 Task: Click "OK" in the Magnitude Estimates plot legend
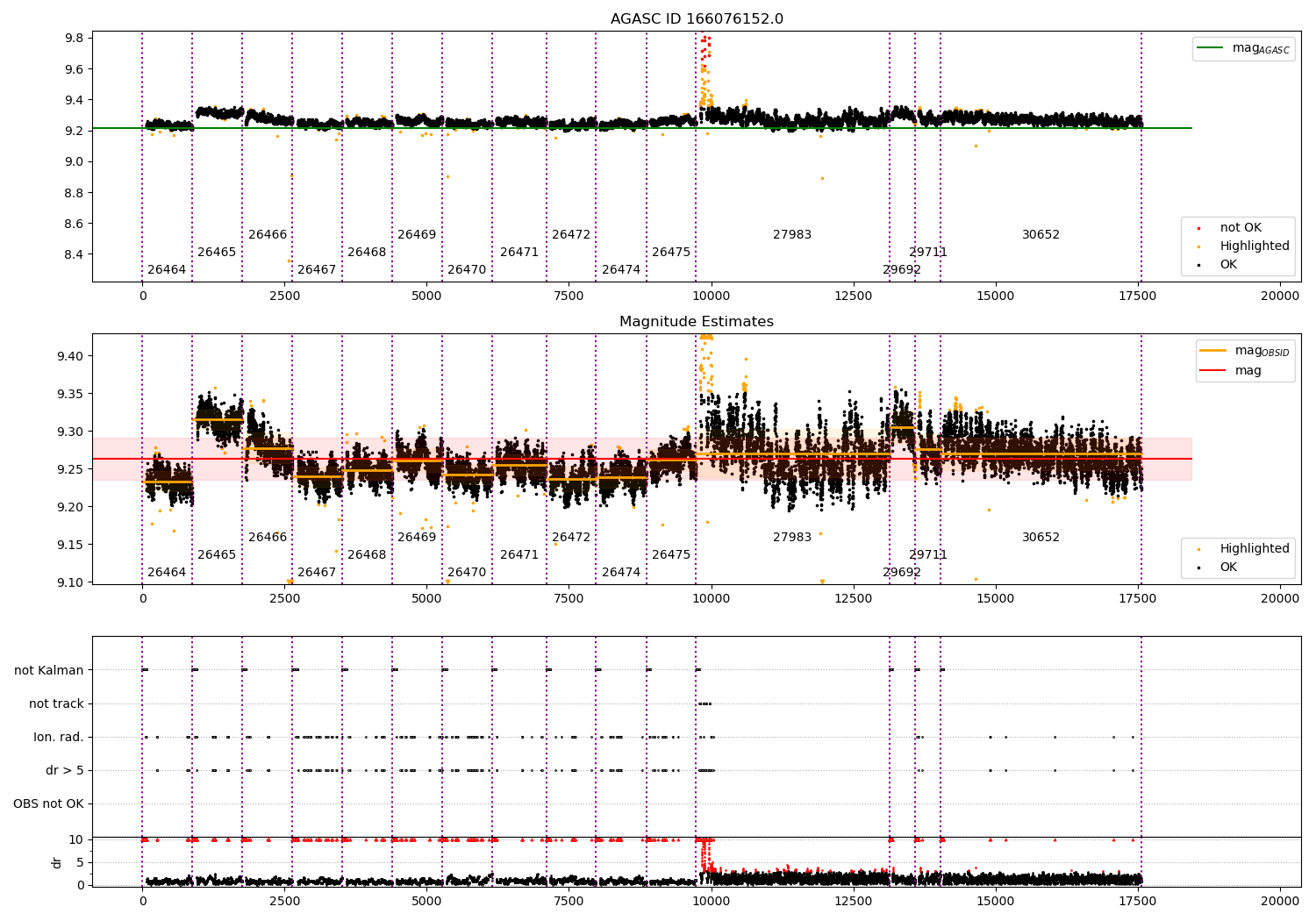click(1228, 568)
